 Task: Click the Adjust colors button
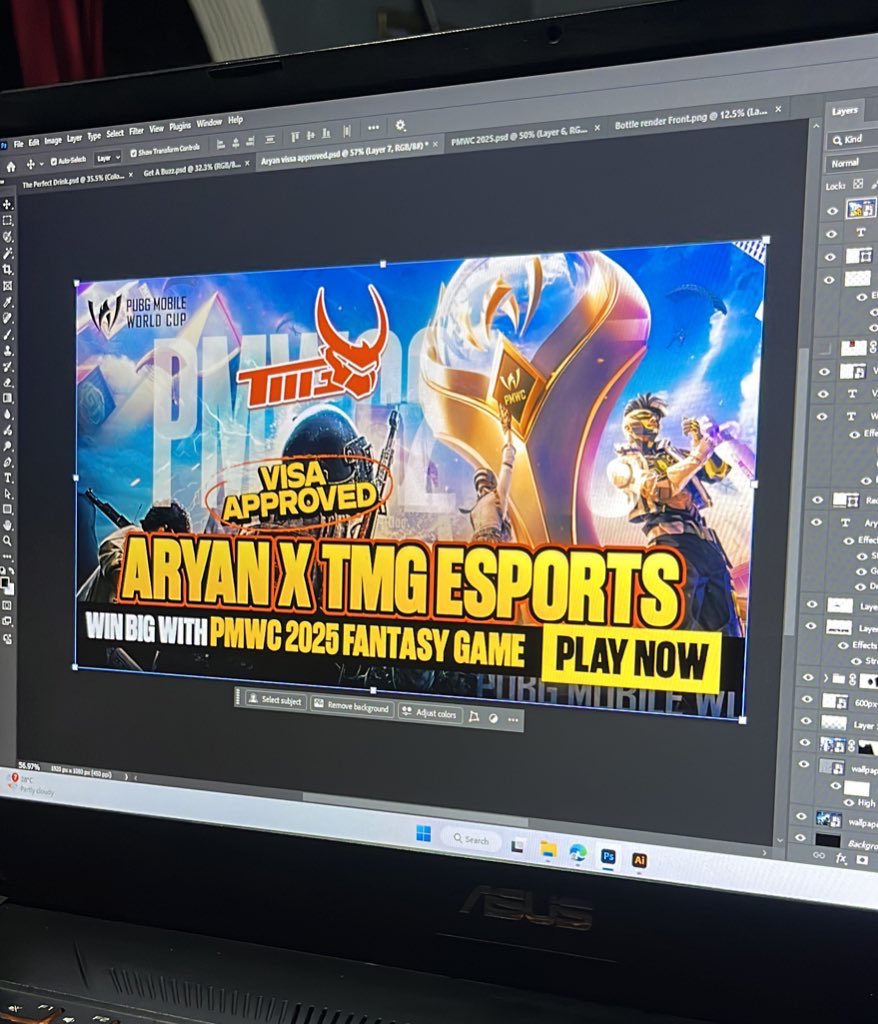coord(429,713)
